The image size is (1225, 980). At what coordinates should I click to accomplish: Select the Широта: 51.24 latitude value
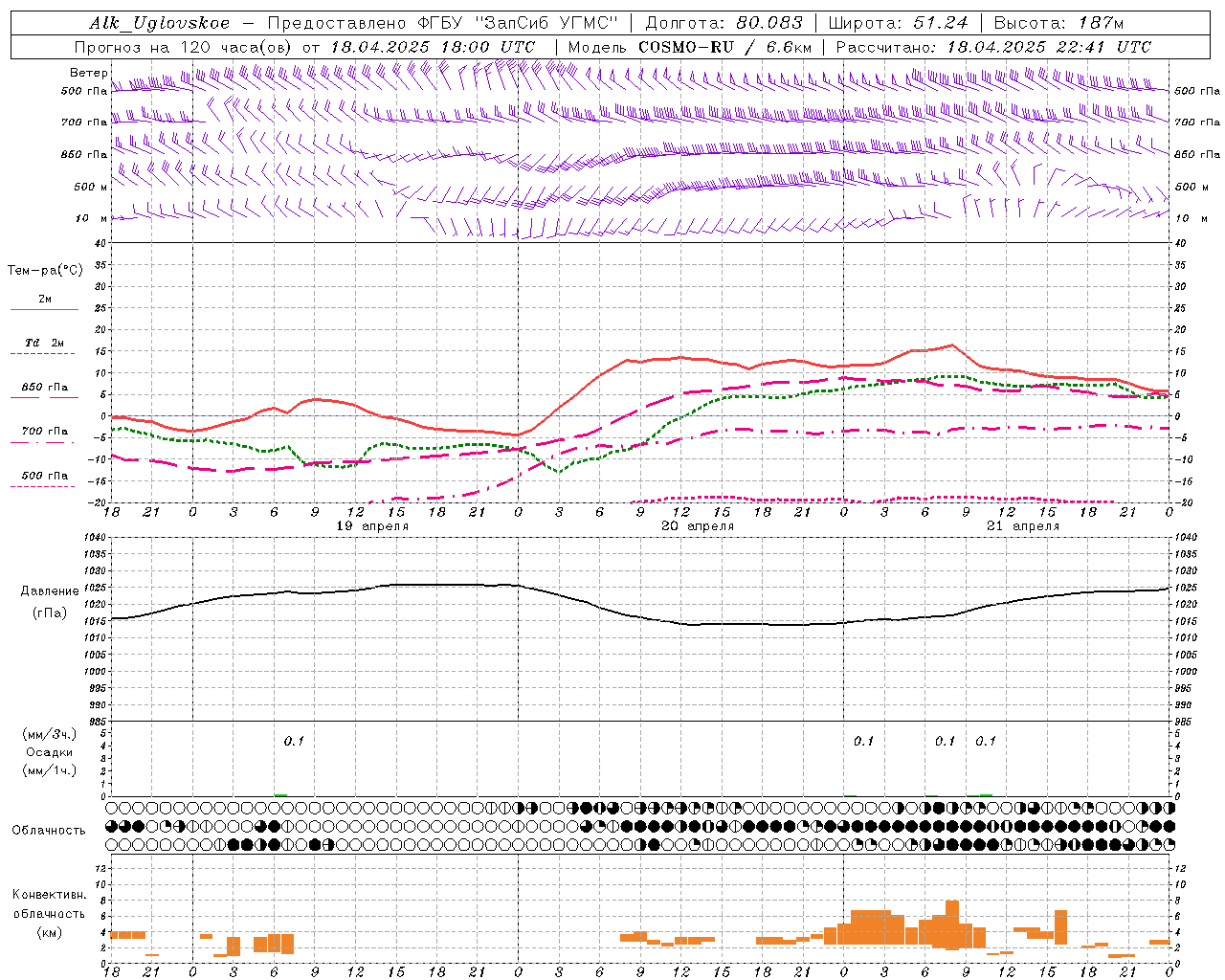coord(898,23)
